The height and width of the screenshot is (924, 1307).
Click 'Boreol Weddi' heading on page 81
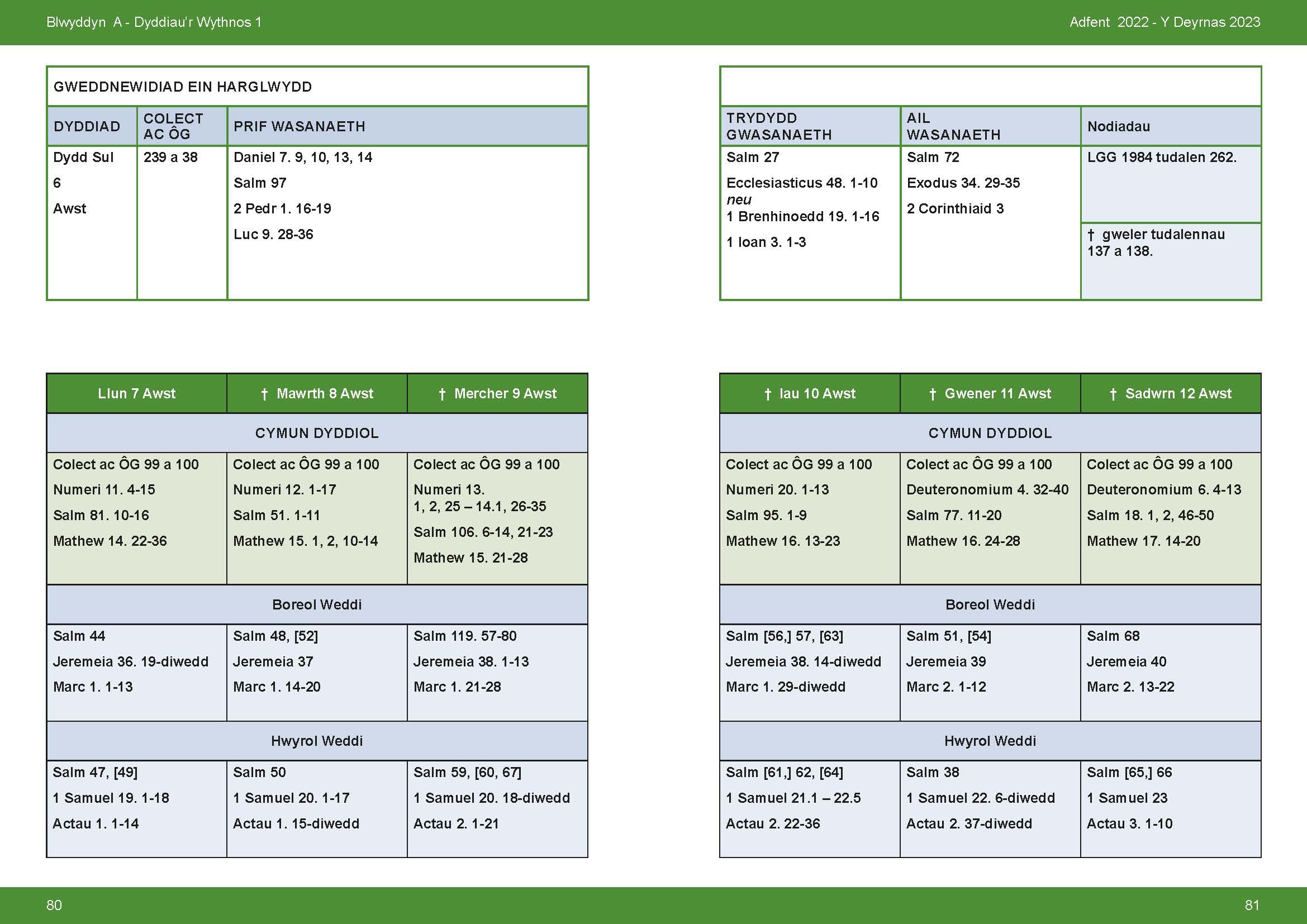click(990, 604)
